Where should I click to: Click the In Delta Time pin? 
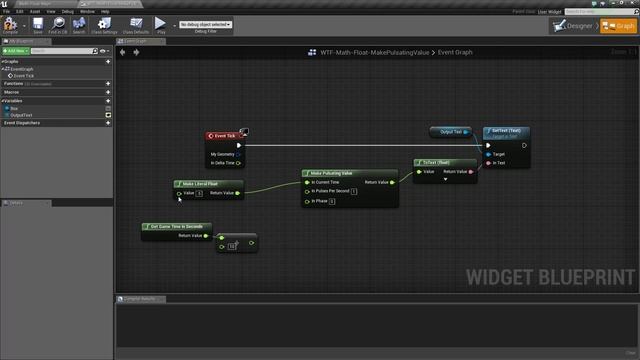click(238, 163)
